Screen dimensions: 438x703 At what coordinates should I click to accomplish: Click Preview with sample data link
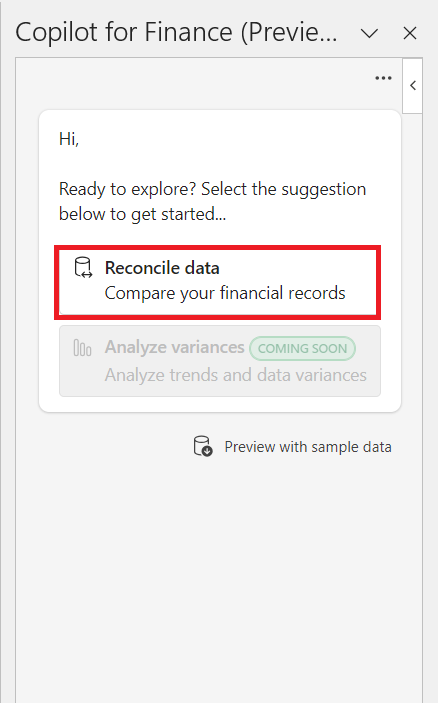308,447
